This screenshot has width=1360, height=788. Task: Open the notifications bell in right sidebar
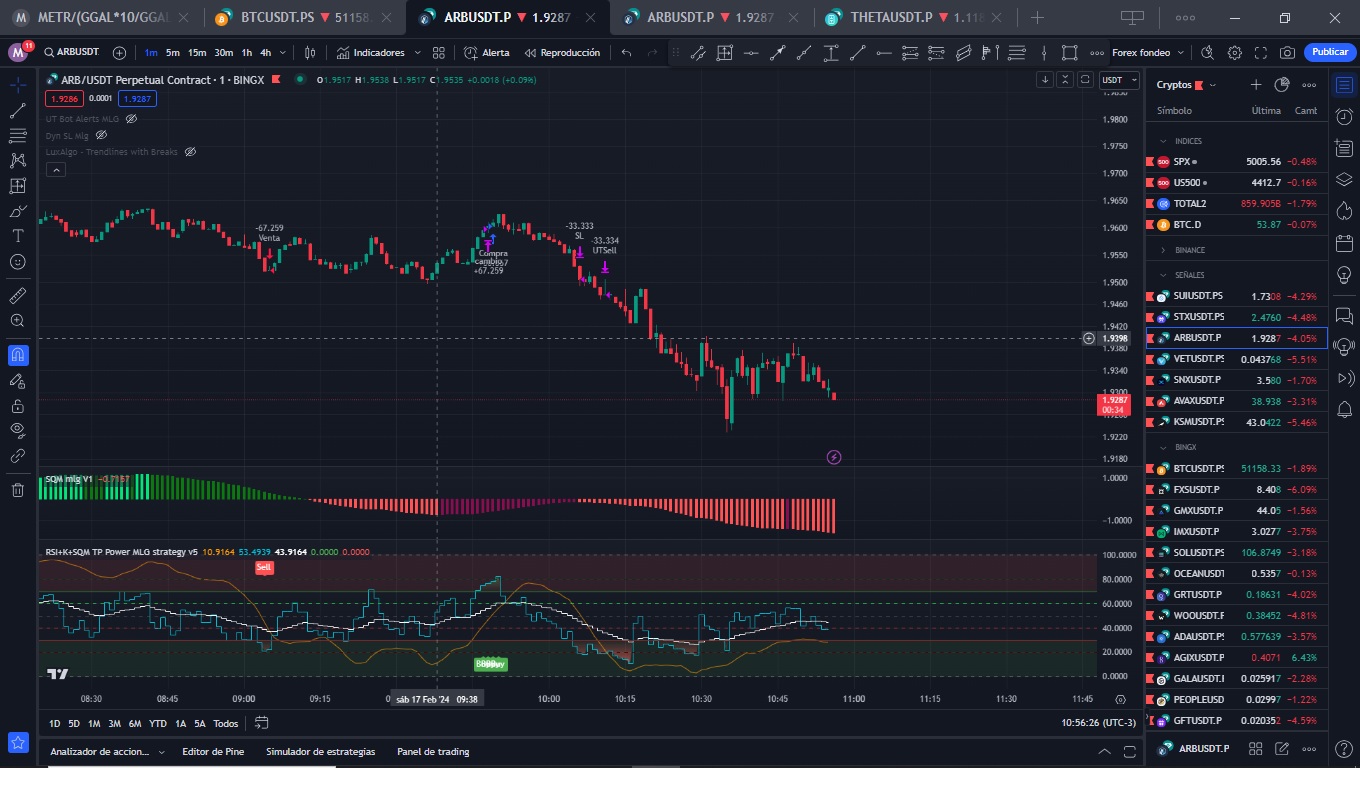[1344, 410]
